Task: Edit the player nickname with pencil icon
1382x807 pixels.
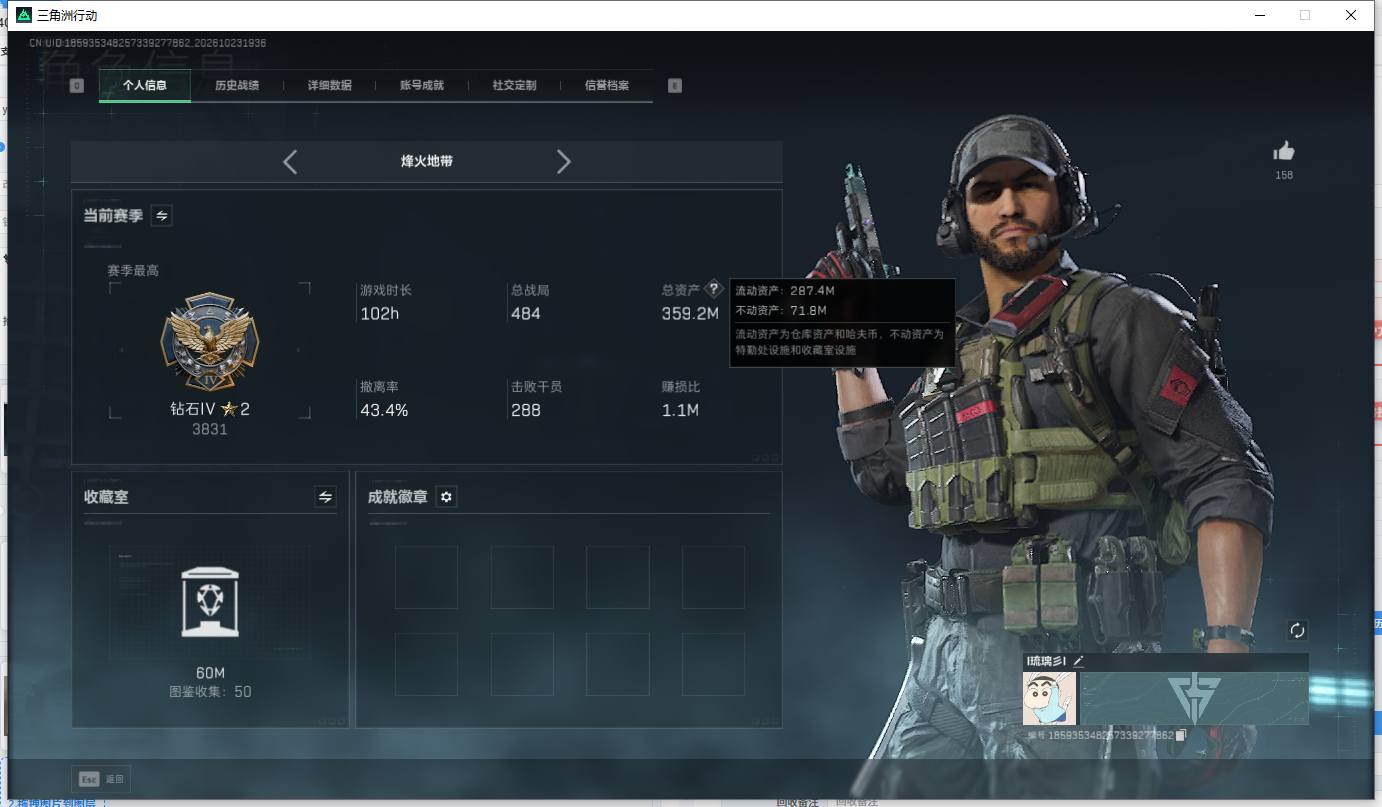Action: pyautogui.click(x=1079, y=661)
